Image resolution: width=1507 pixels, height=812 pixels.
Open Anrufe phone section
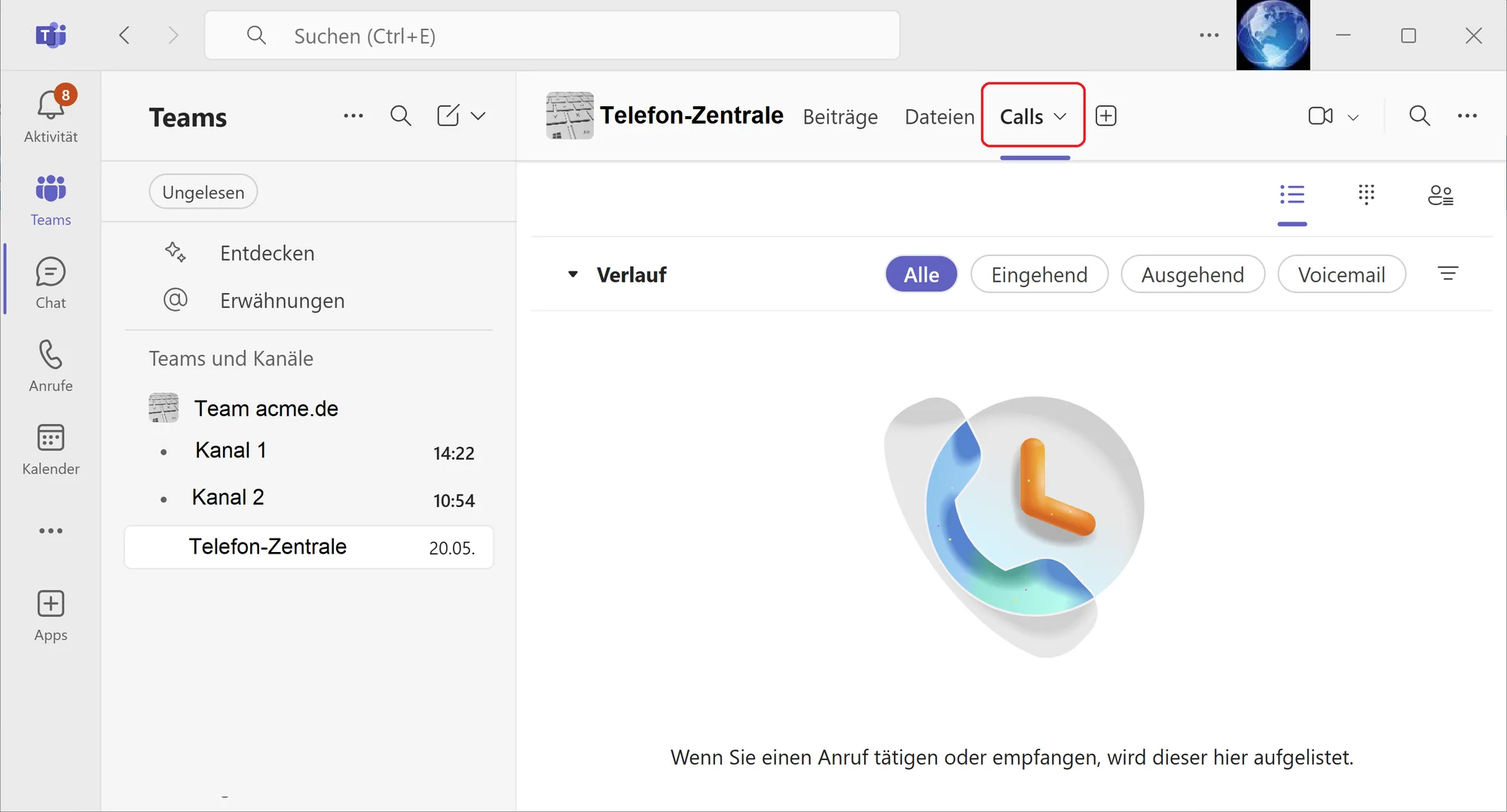coord(50,365)
